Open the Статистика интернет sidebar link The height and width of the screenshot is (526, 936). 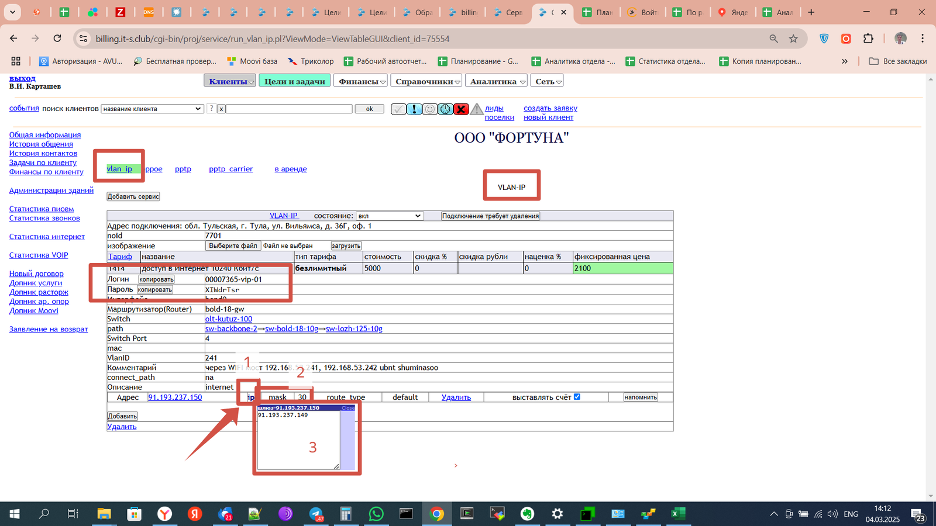tap(47, 236)
